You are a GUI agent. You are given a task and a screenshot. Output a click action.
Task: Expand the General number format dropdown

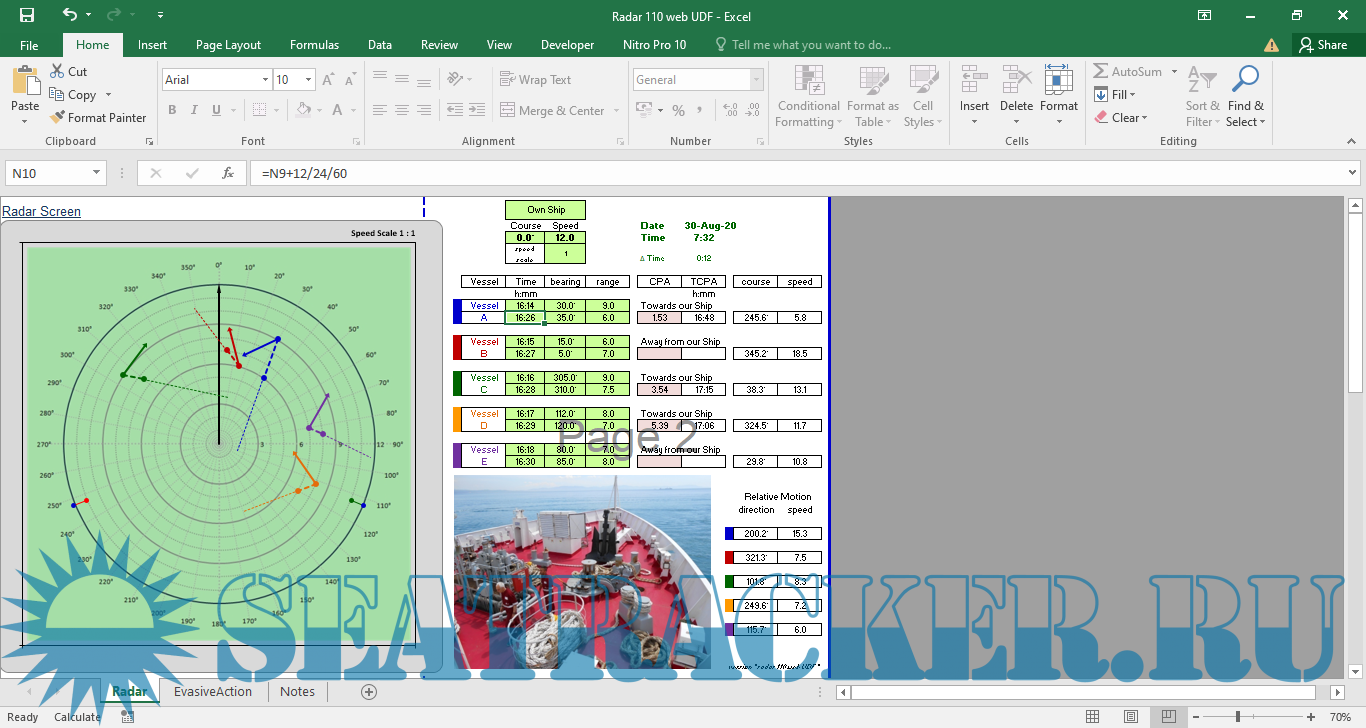(x=756, y=80)
